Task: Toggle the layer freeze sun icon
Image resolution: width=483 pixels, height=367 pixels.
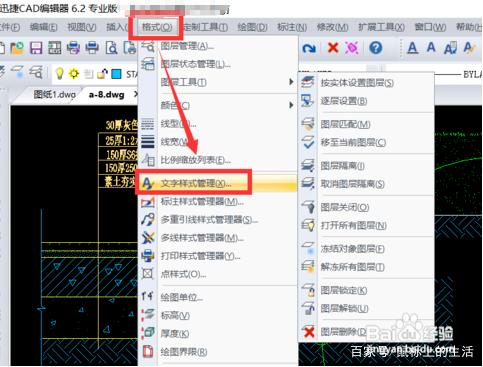Action: point(74,73)
